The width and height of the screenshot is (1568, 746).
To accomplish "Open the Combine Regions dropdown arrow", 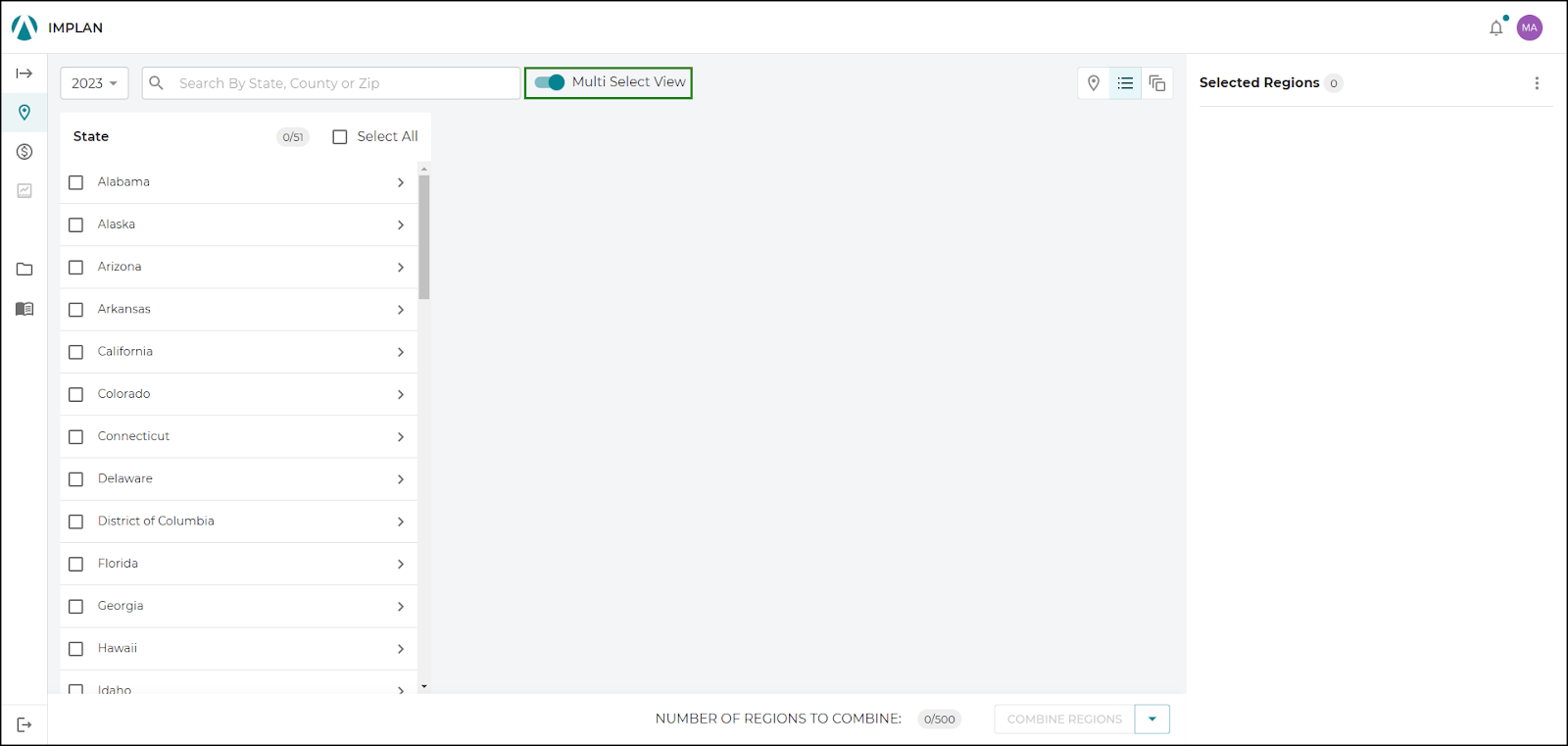I will click(x=1152, y=719).
